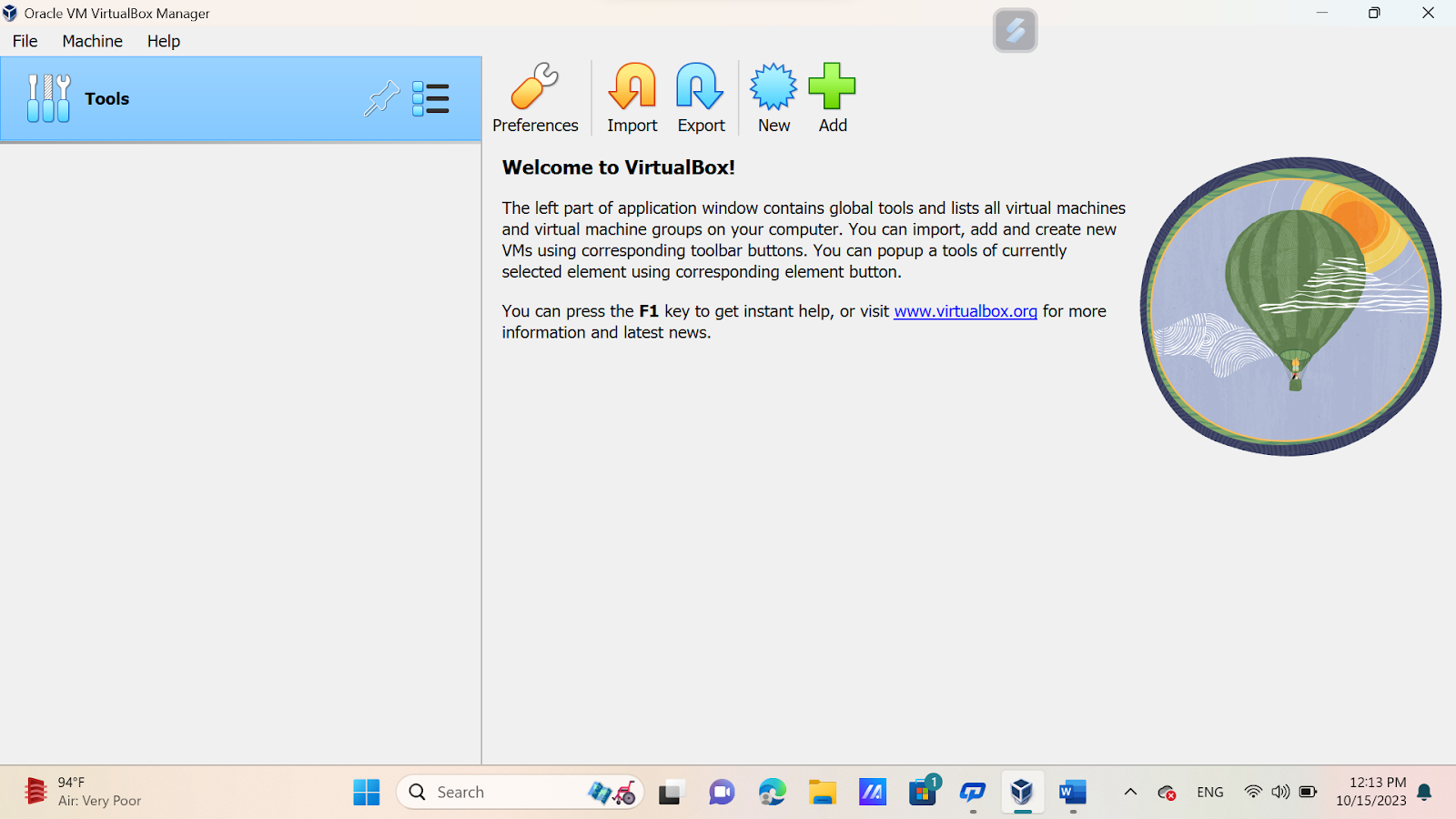Add an existing virtual machine
Screen dimensions: 1456x819
coord(833,98)
